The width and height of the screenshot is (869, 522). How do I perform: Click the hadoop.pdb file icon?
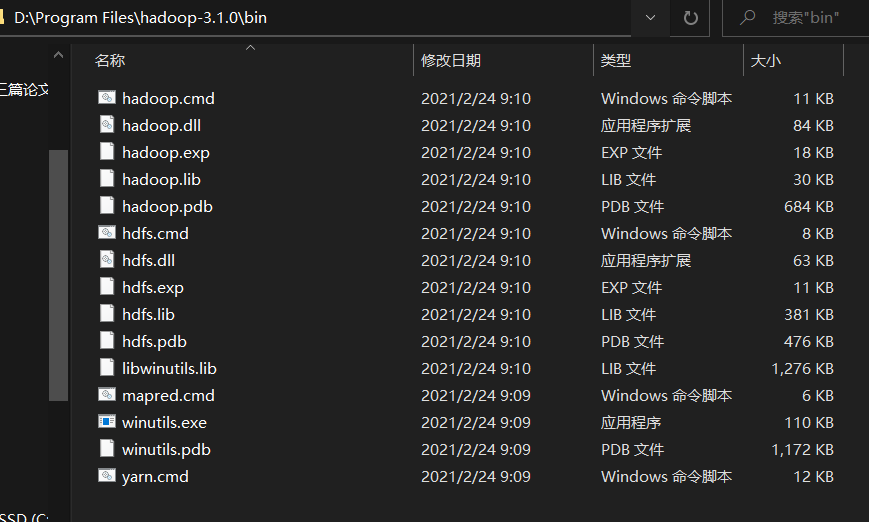107,205
